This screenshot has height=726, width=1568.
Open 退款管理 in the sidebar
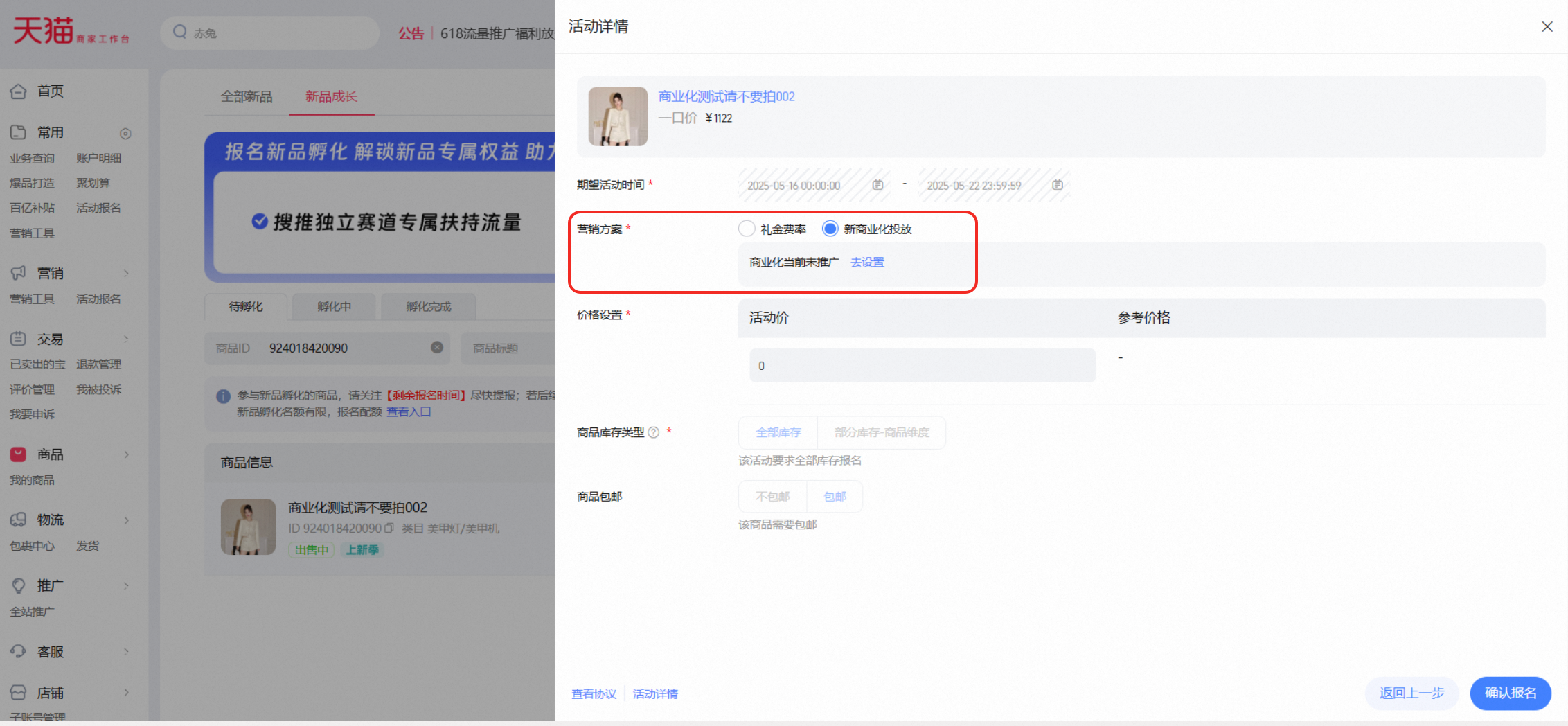(98, 364)
